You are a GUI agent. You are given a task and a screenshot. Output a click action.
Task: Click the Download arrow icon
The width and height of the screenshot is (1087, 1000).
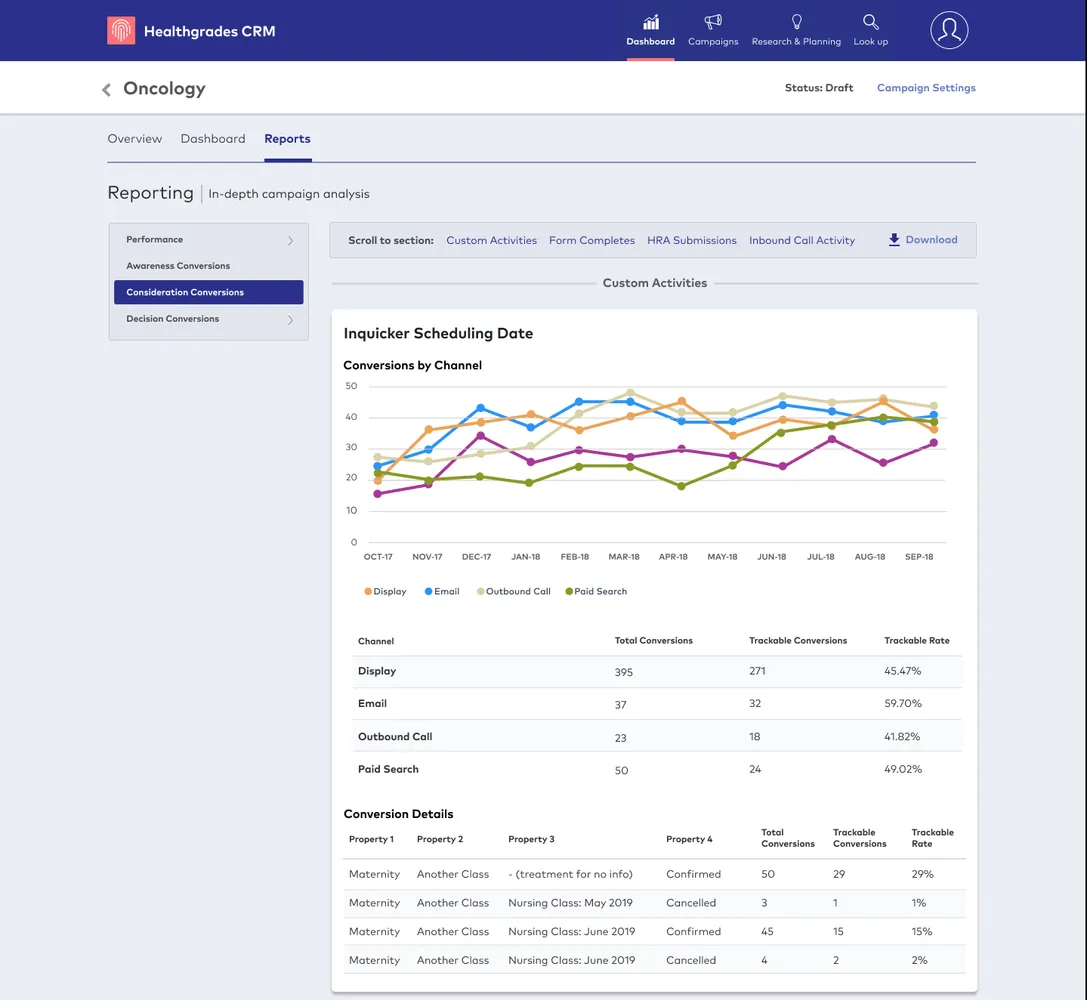point(894,240)
